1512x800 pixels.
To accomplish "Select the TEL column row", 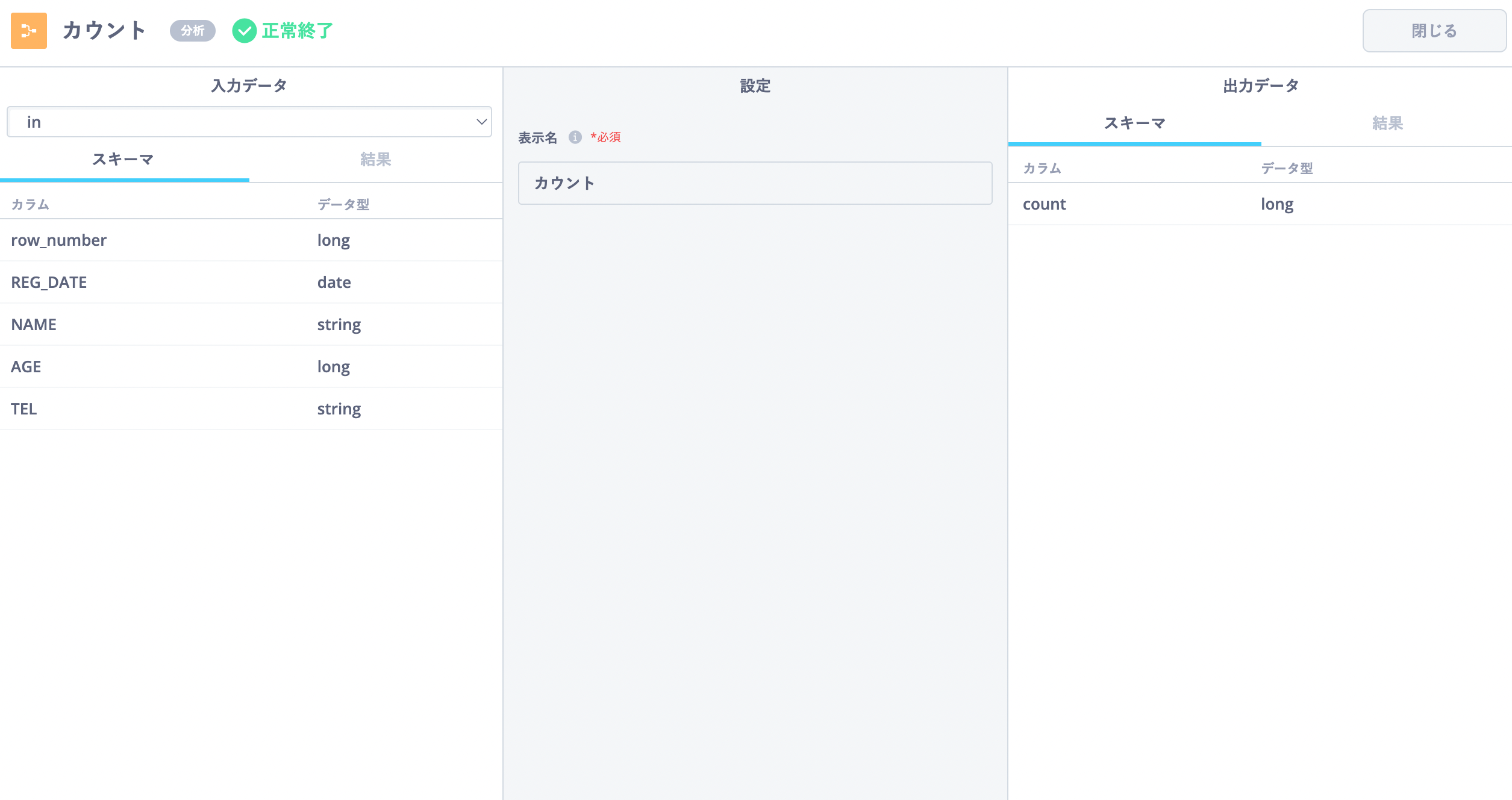I will tap(250, 409).
